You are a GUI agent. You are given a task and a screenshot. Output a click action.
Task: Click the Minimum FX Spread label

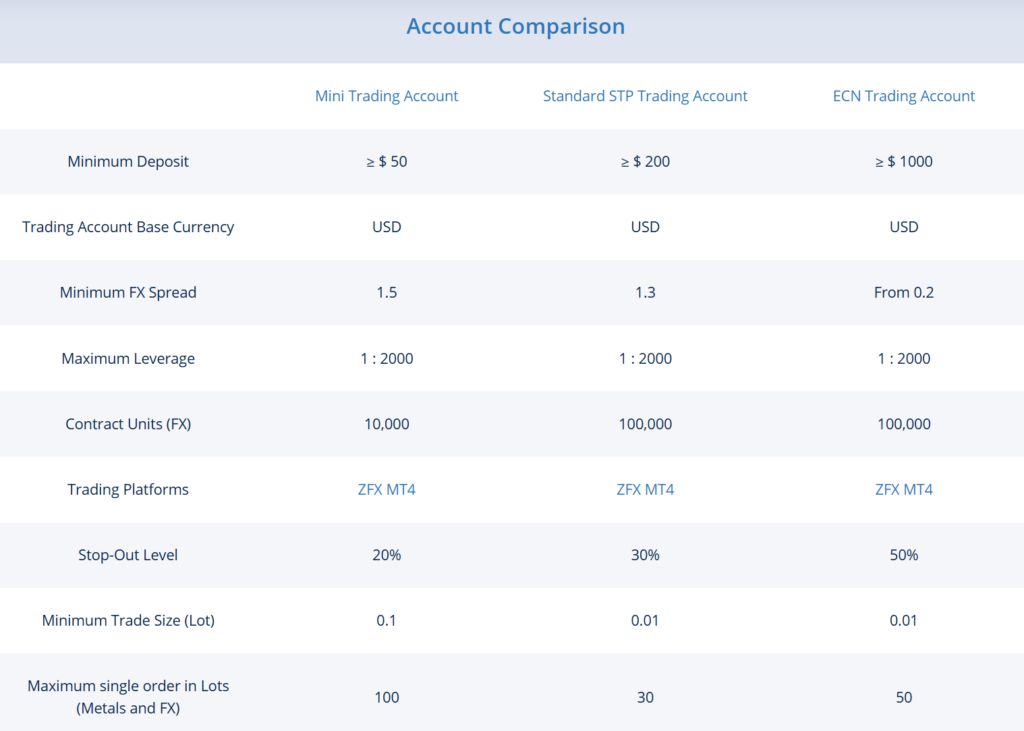(x=128, y=292)
